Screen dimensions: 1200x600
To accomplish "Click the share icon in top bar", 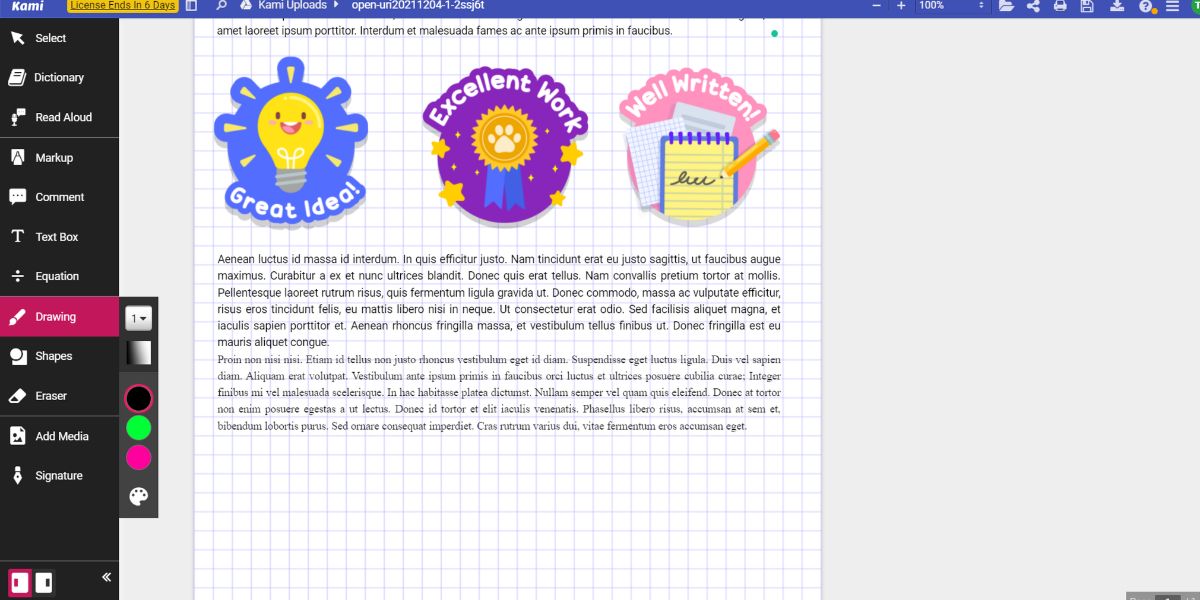I will tap(1033, 6).
